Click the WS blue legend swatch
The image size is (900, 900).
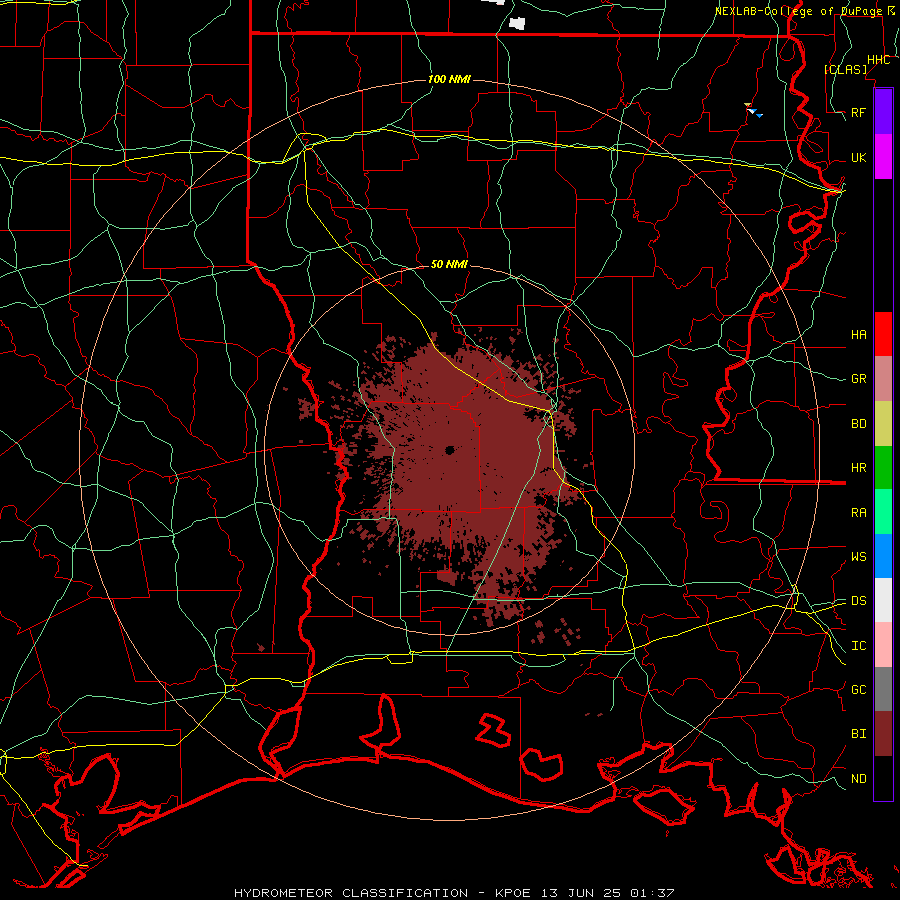883,556
